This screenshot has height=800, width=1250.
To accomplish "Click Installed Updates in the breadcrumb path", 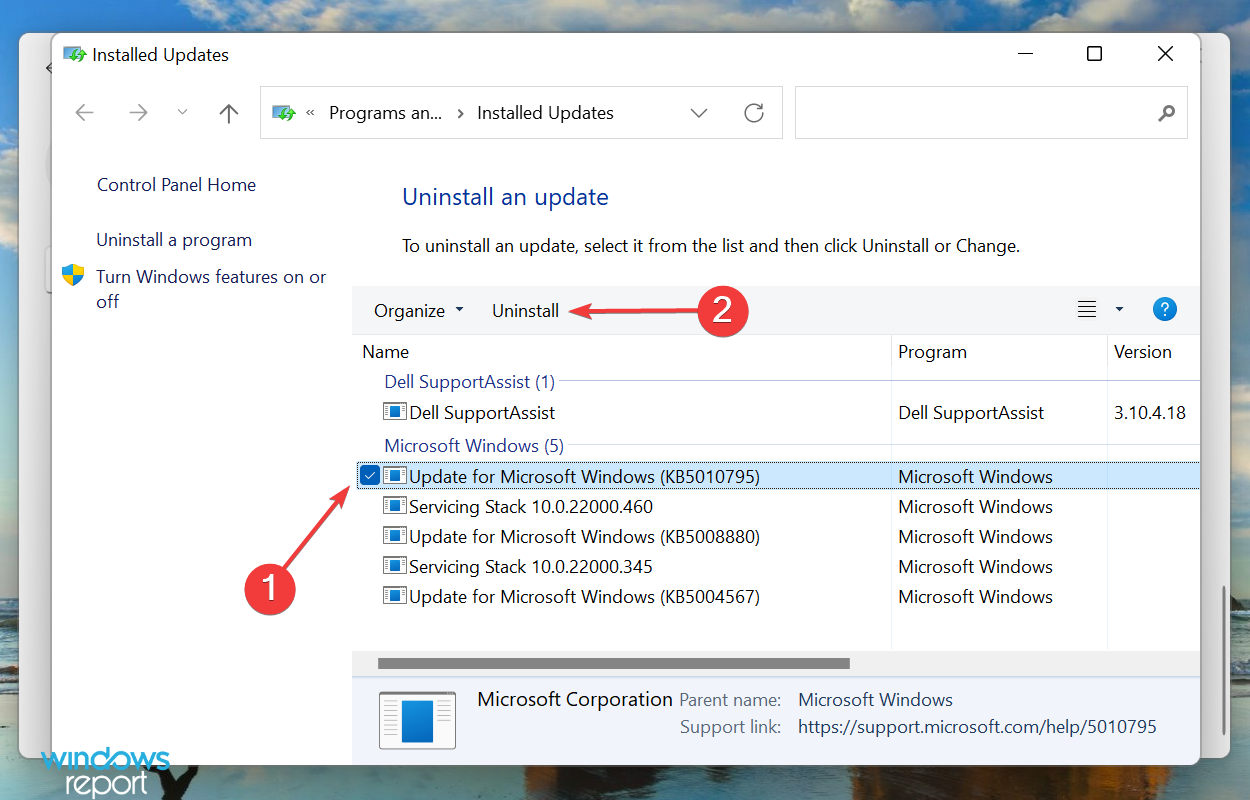I will 545,112.
